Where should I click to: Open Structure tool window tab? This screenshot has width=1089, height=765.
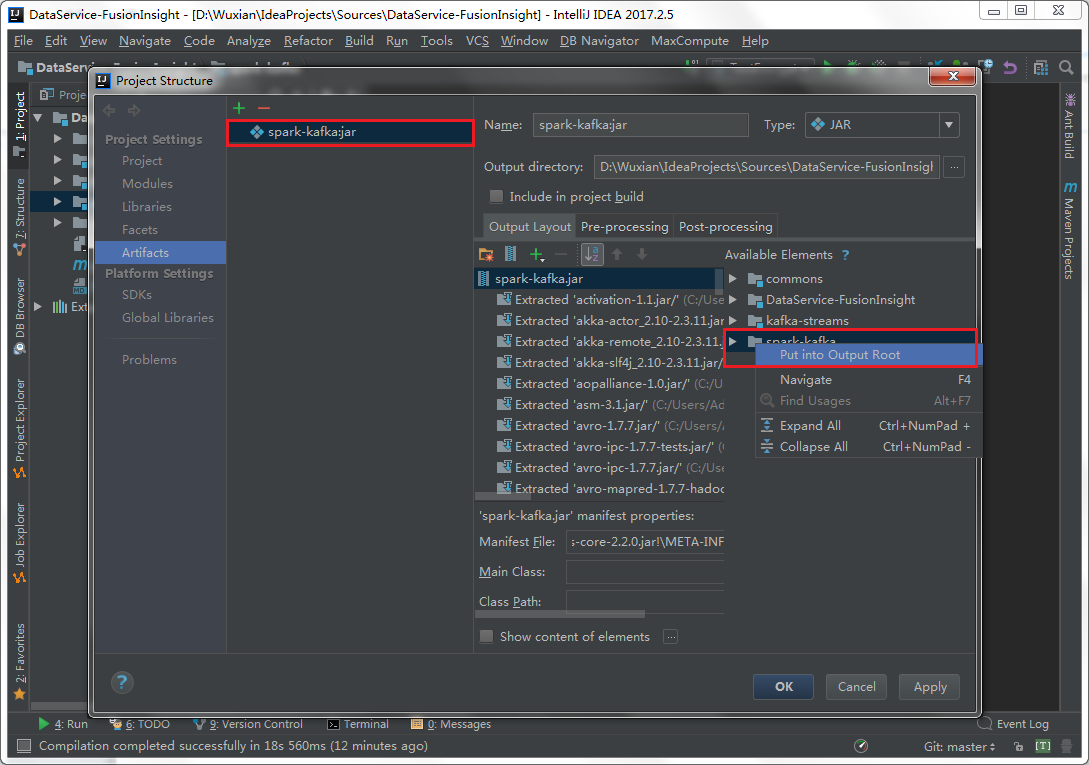19,215
